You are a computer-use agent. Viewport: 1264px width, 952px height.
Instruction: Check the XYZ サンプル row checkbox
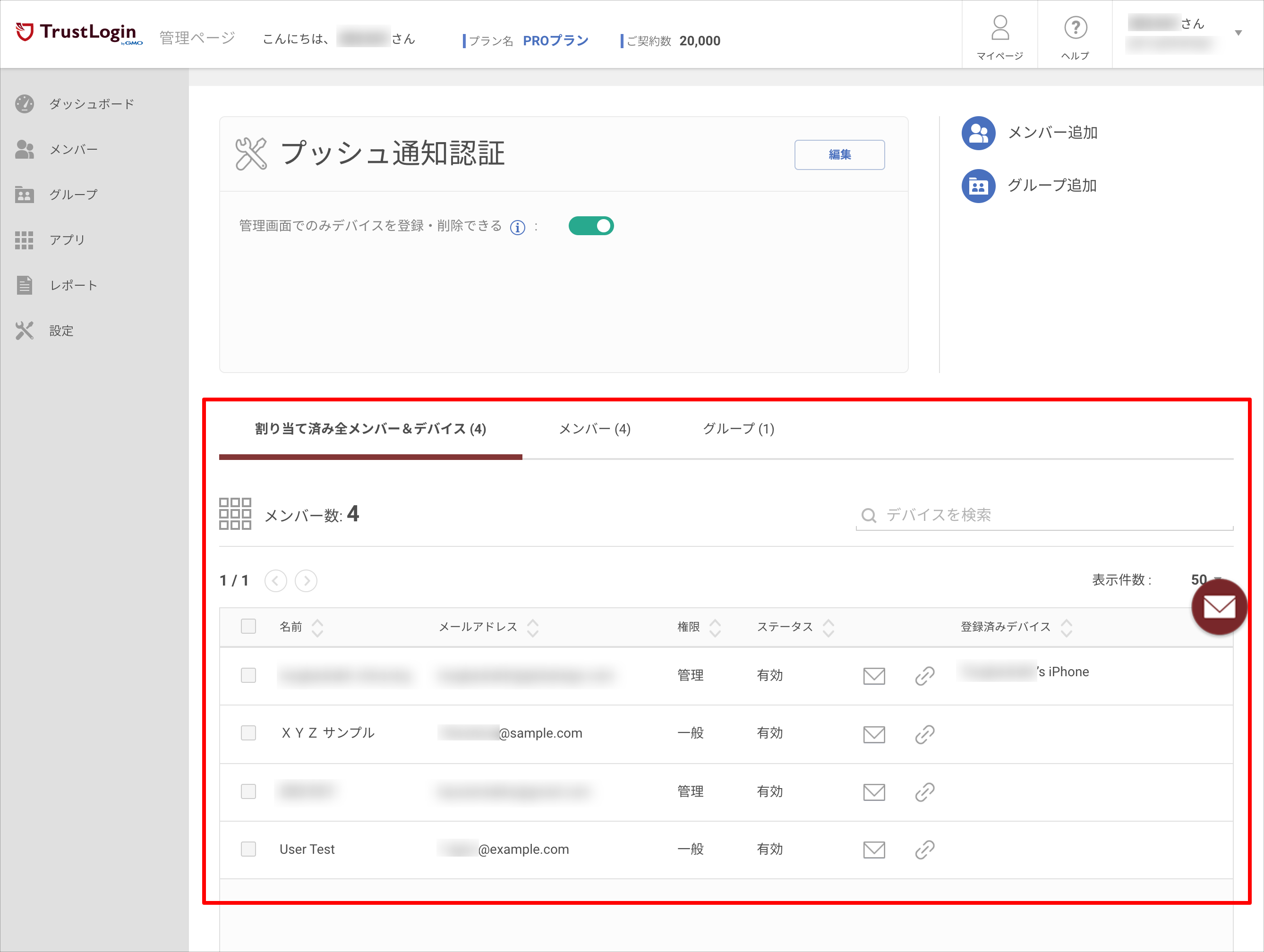248,733
